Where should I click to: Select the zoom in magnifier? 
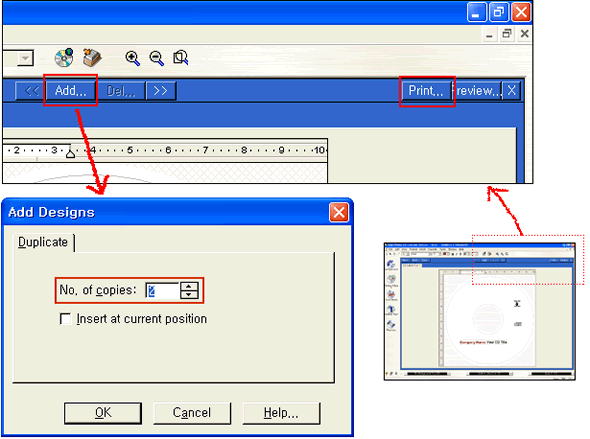click(132, 58)
